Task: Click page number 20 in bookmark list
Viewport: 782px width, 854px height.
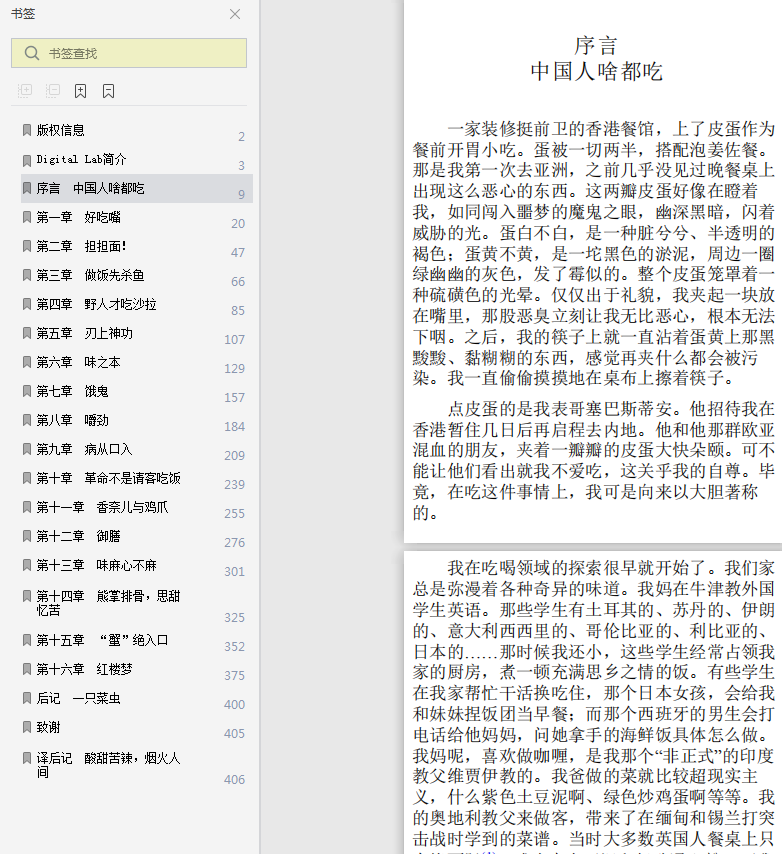Action: pyautogui.click(x=238, y=224)
